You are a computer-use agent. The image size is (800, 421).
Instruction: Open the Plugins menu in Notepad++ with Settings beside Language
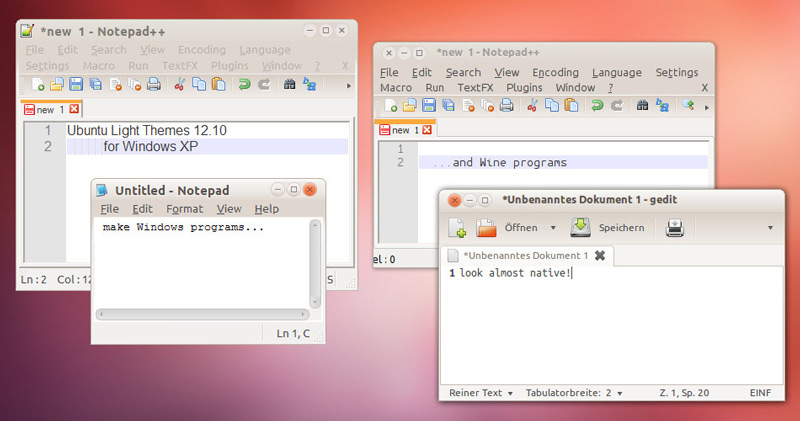tap(524, 88)
